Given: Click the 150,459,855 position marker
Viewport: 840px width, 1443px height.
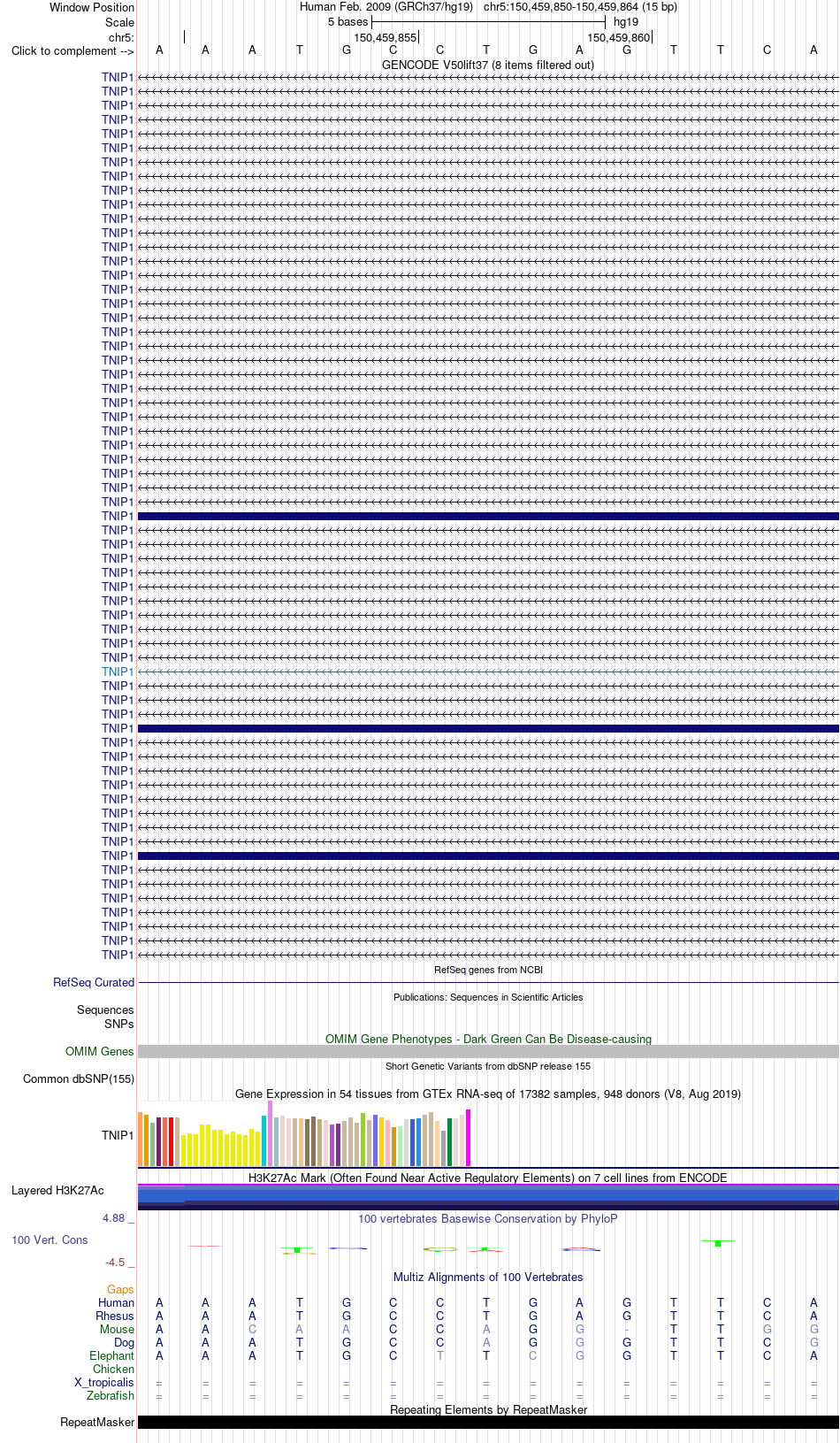Looking at the screenshot, I should coord(385,37).
